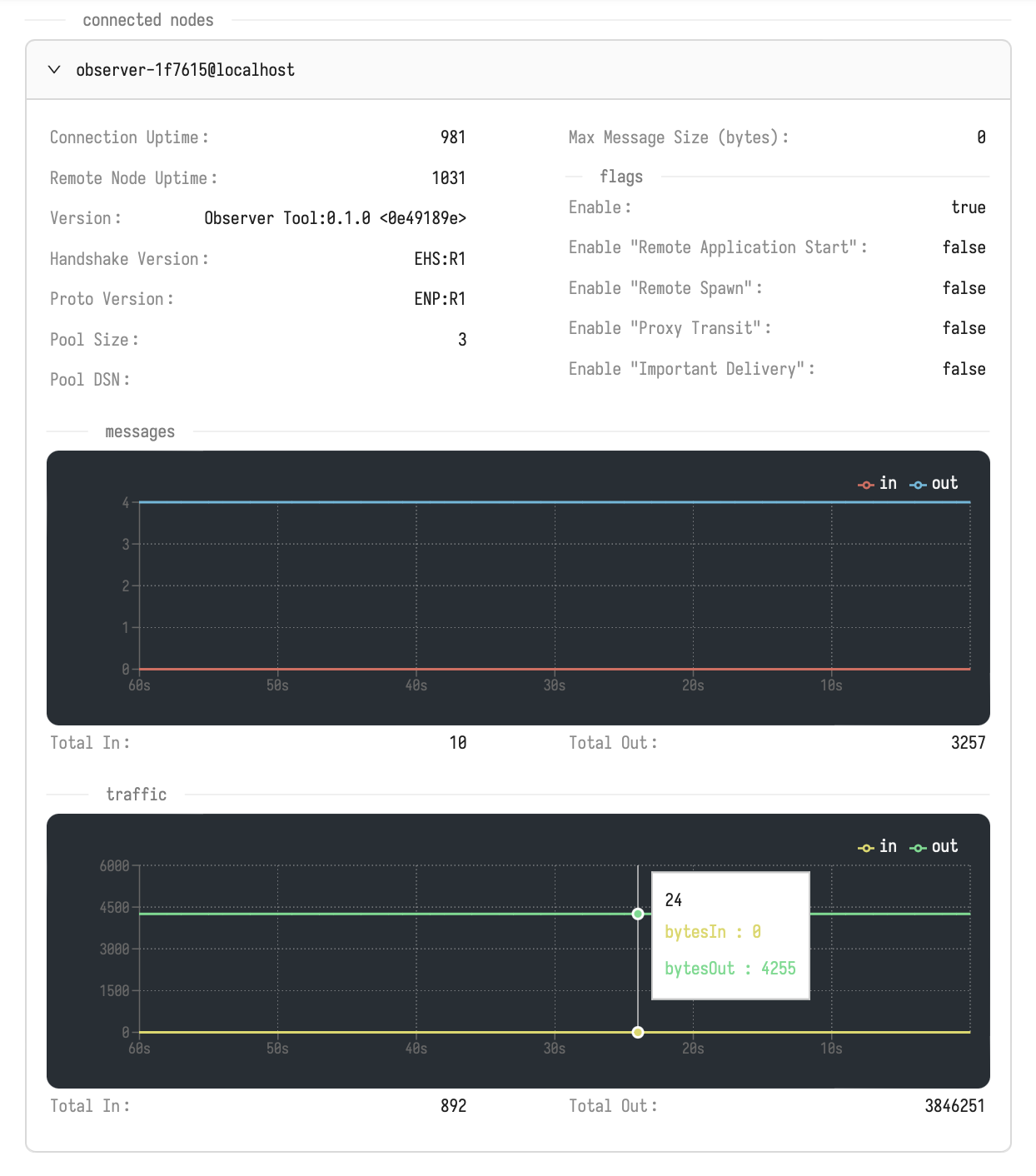Collapse the observer-1f7615@localhost node panel
Image resolution: width=1036 pixels, height=1176 pixels.
tap(54, 70)
